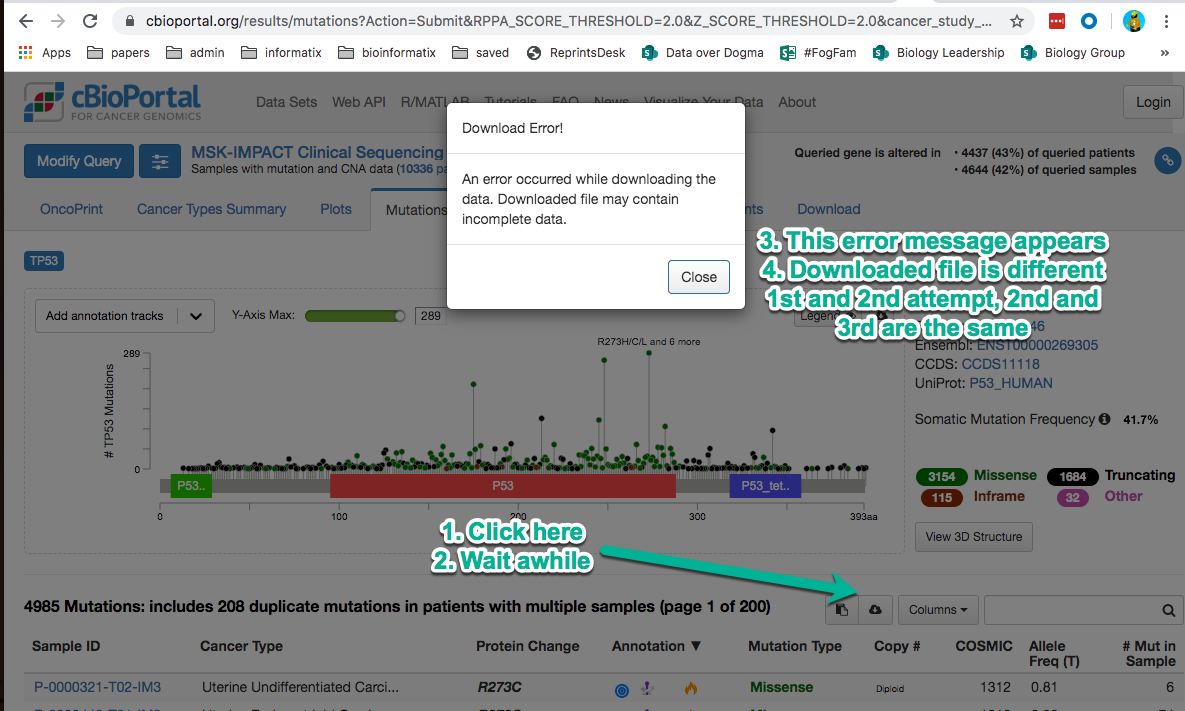Reload the page with the refresh icon

pyautogui.click(x=90, y=21)
